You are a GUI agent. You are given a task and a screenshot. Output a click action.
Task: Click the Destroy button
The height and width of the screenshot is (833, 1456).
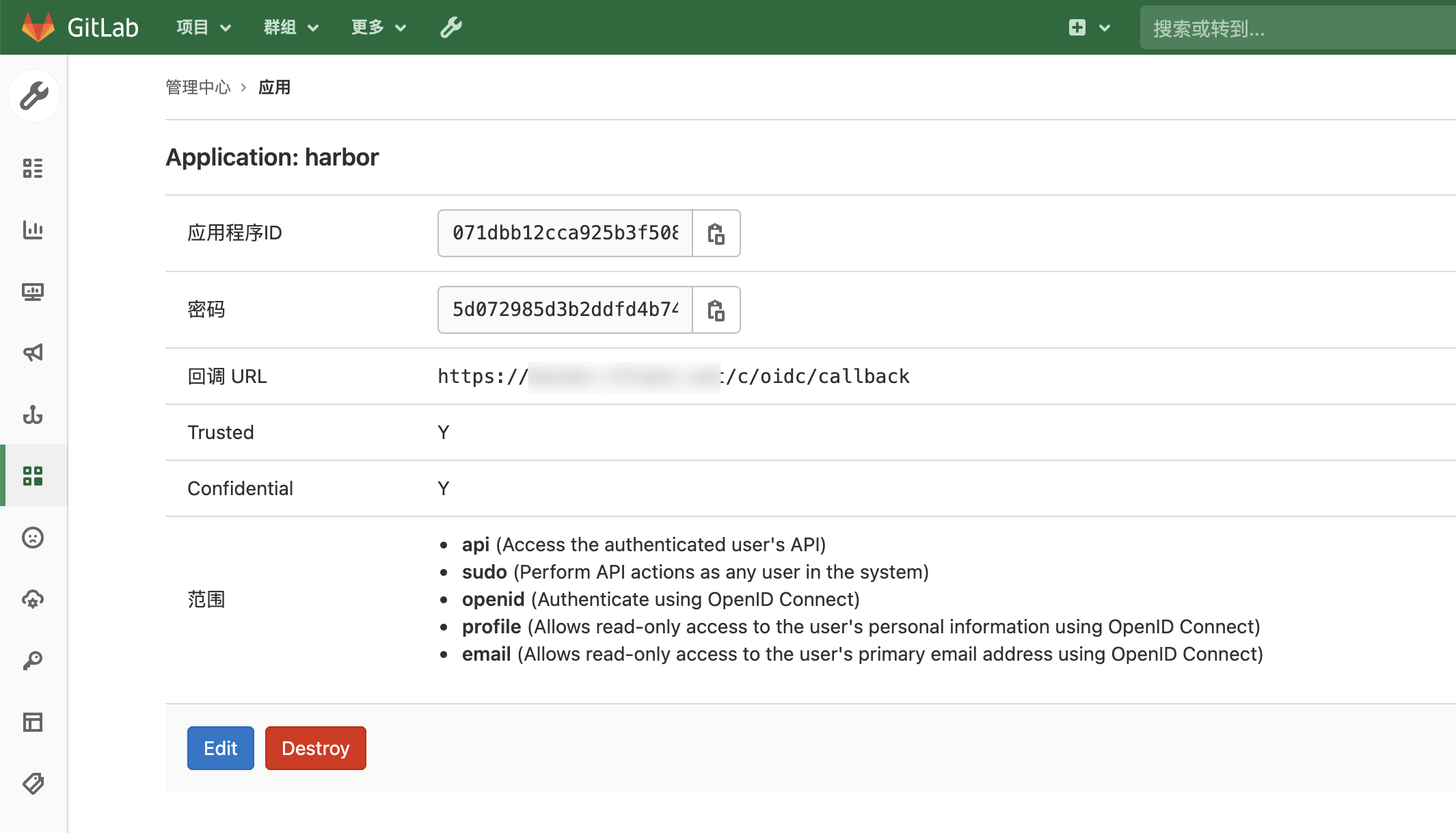click(315, 748)
